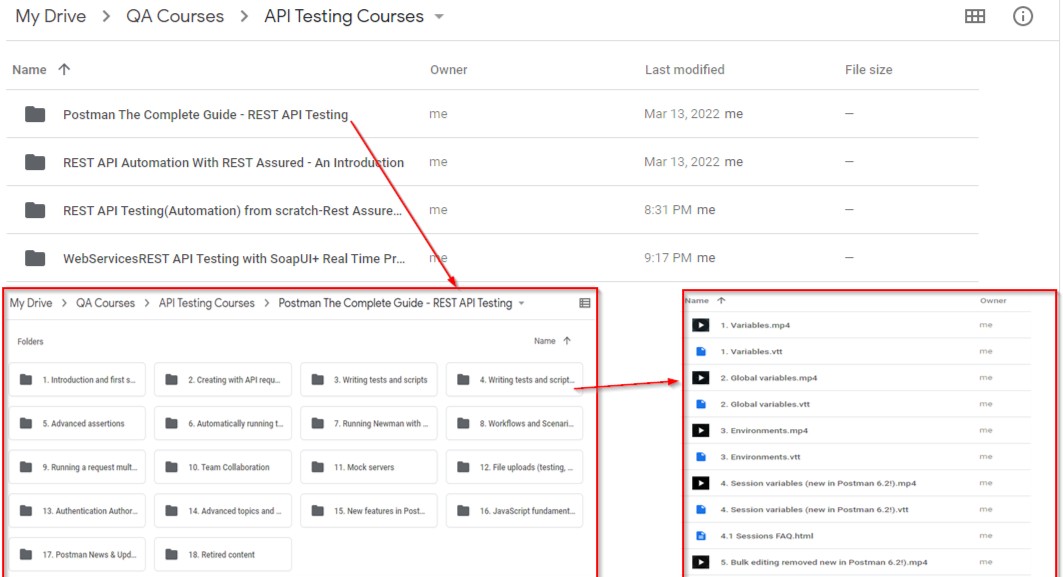Open WebServicesREST API Testing with SoapUI folder
The height and width of the screenshot is (577, 1063).
tap(492, 258)
